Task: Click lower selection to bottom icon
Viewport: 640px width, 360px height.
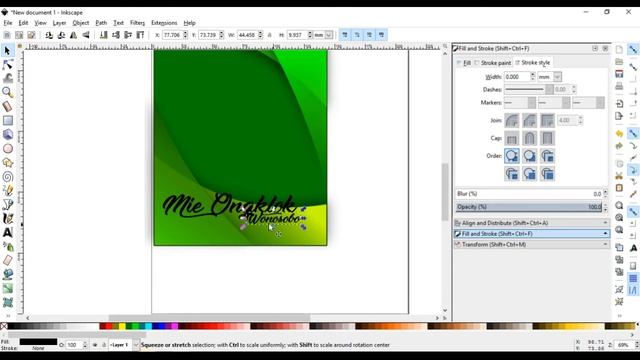Action: pos(104,35)
